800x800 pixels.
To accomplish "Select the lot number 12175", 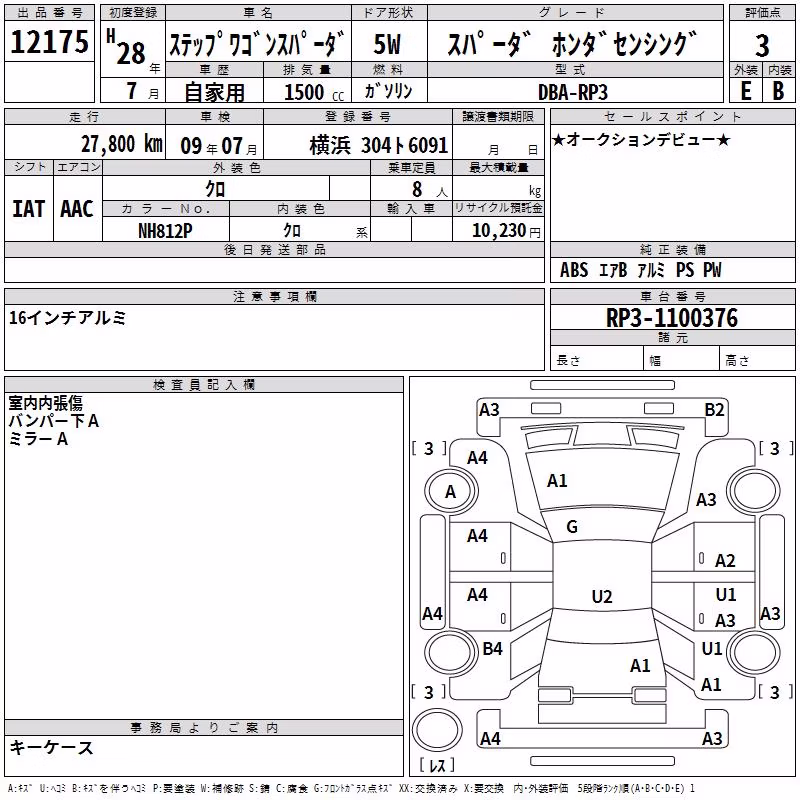I will (x=49, y=42).
